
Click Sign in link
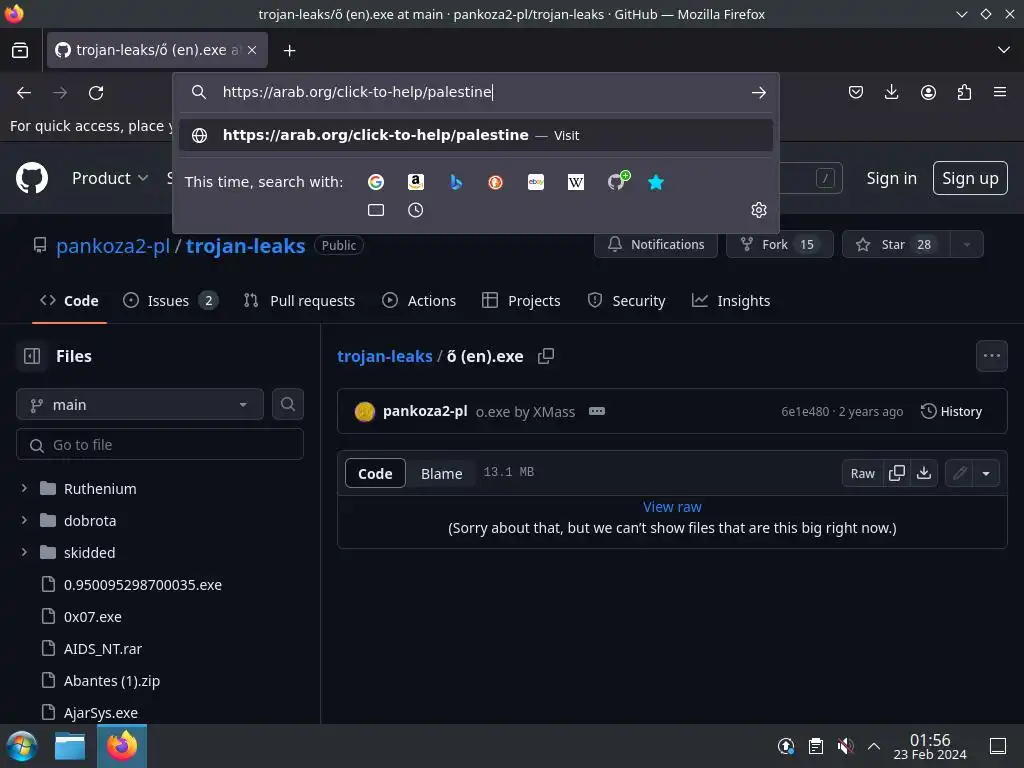pos(891,178)
